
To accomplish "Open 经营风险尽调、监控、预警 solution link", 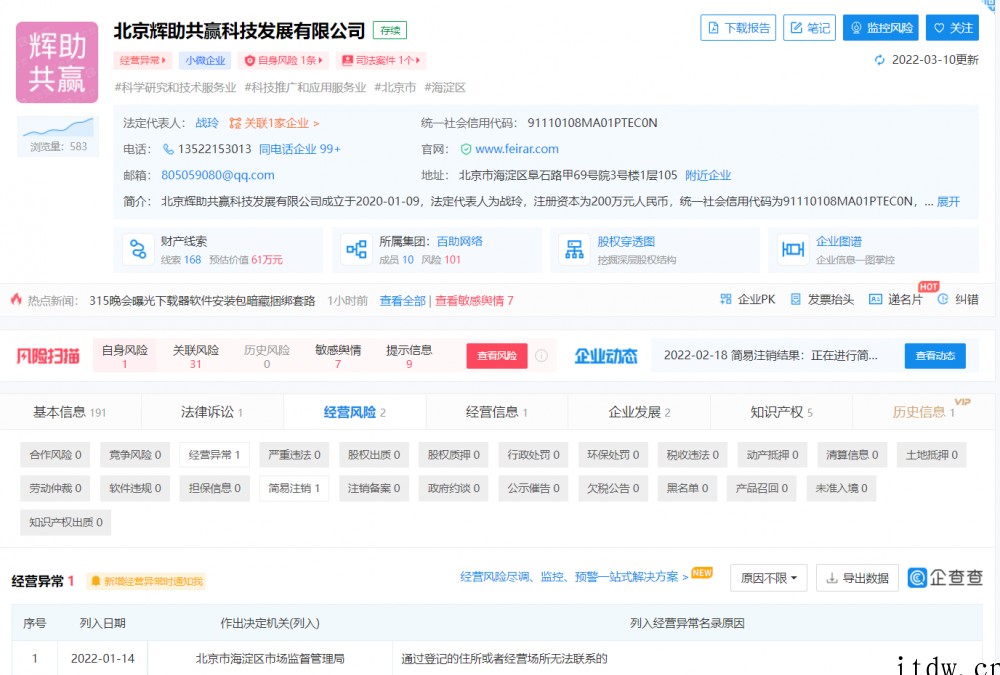I will point(574,577).
